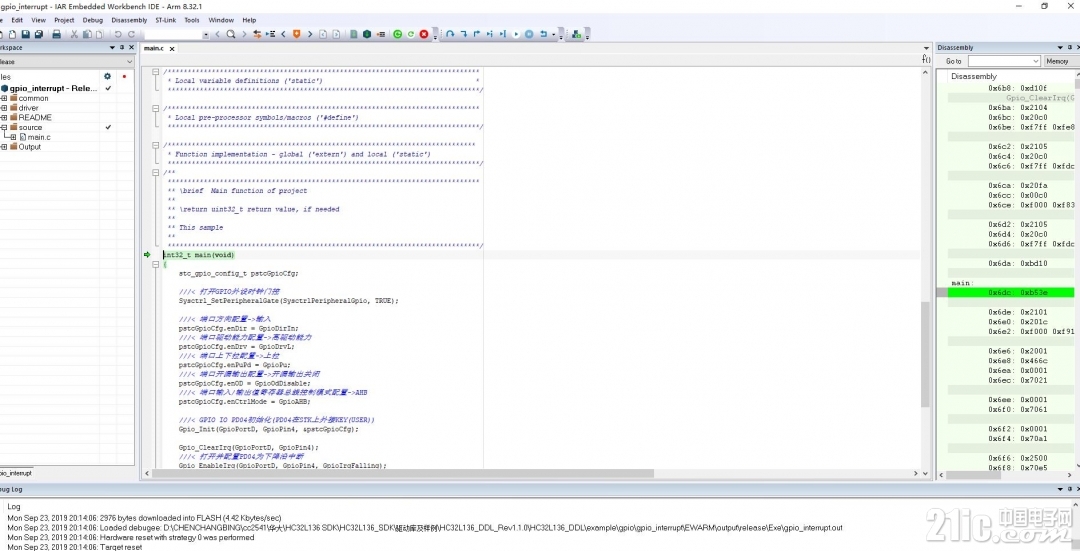Collapse the source folder

[3, 127]
